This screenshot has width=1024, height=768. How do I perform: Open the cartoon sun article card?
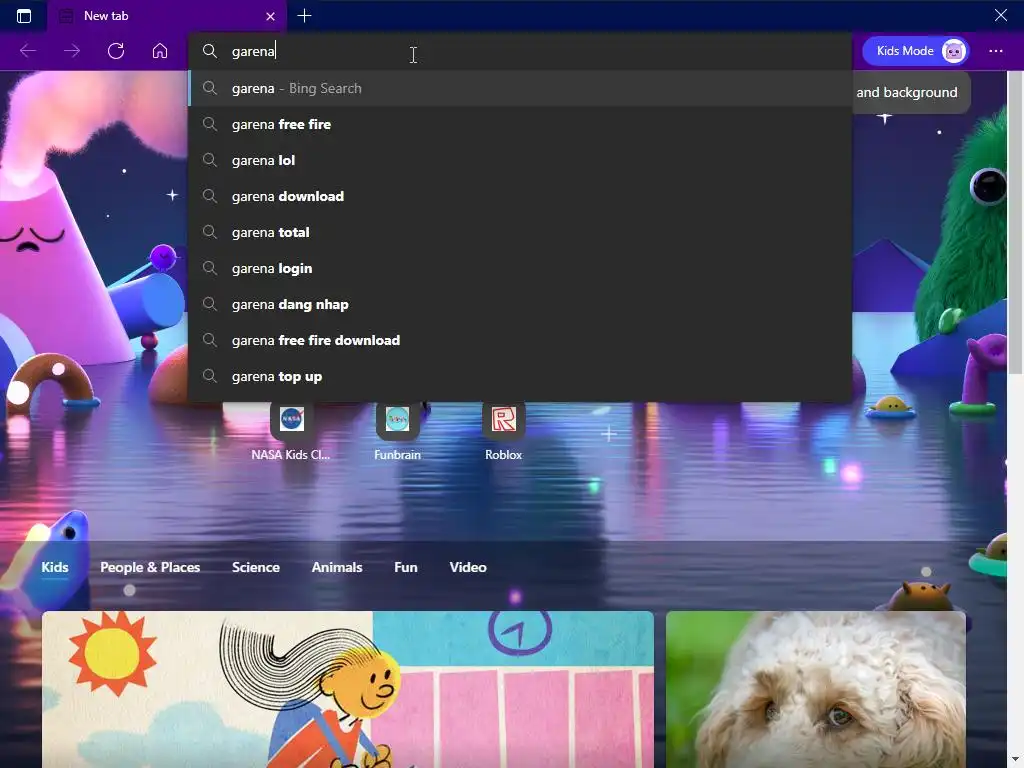[348, 689]
